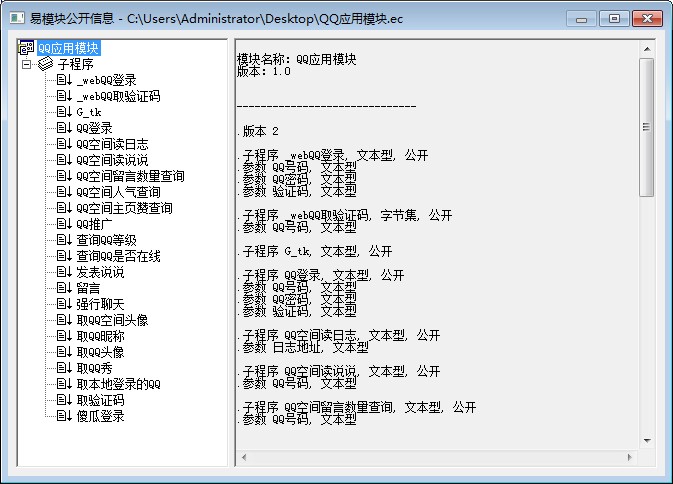673x484 pixels.
Task: Click the icon next to 发表说说
Action: tap(64, 272)
